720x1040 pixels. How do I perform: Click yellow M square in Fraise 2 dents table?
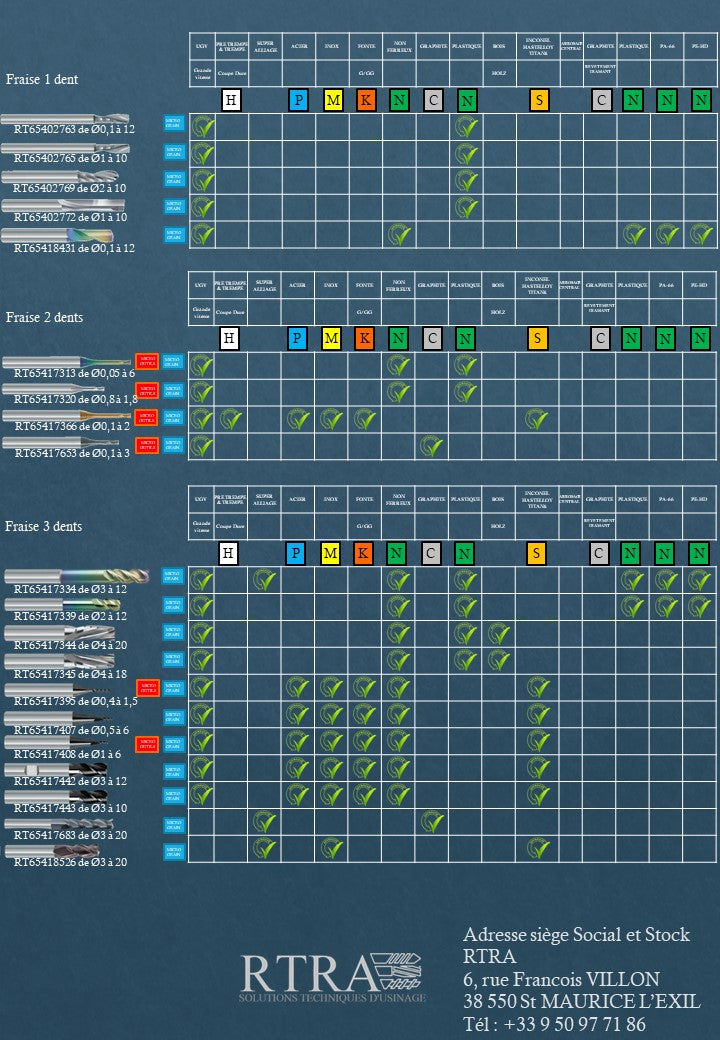click(331, 338)
